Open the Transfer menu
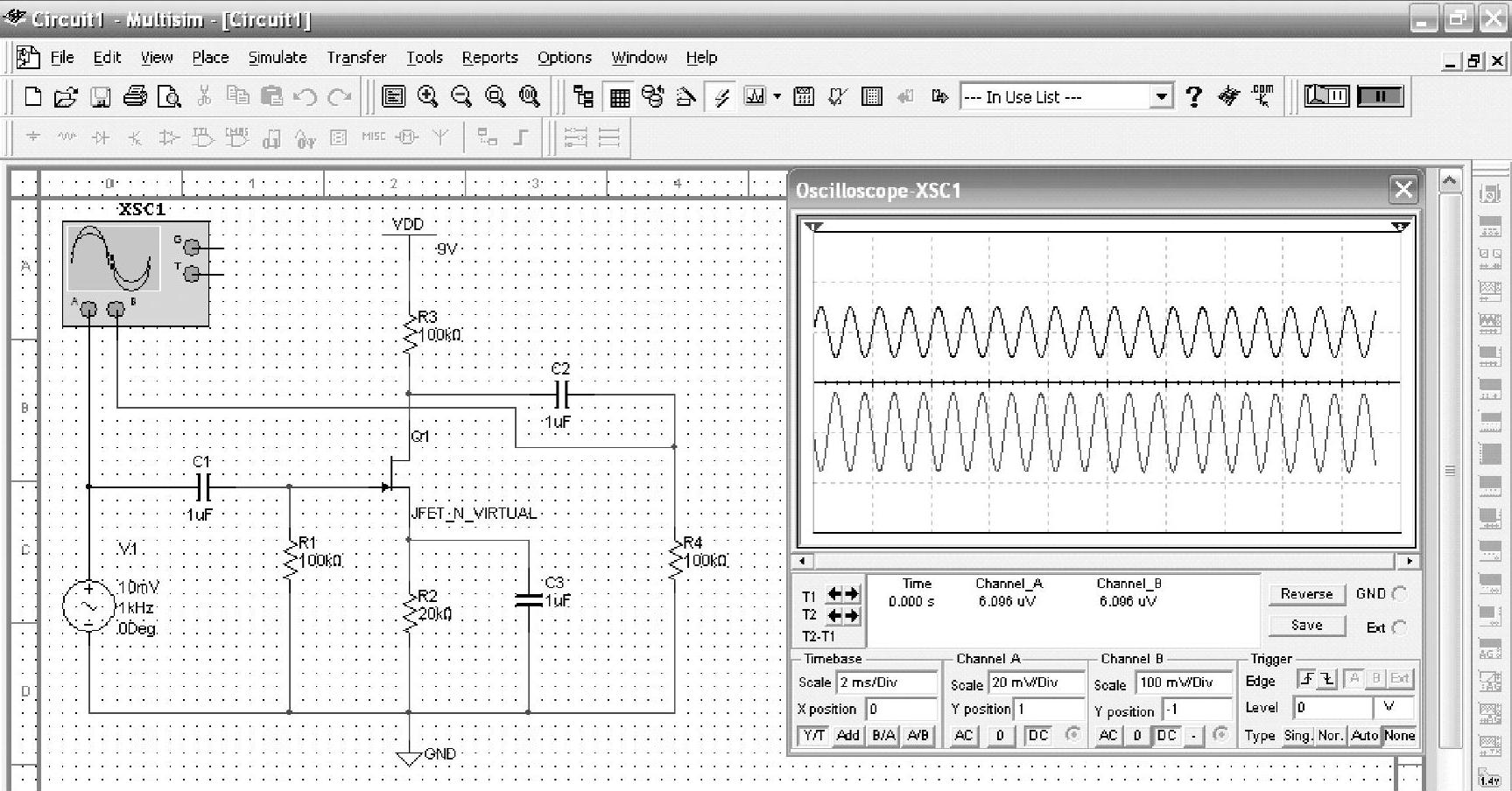Screen dimensions: 1512x791 (356, 58)
